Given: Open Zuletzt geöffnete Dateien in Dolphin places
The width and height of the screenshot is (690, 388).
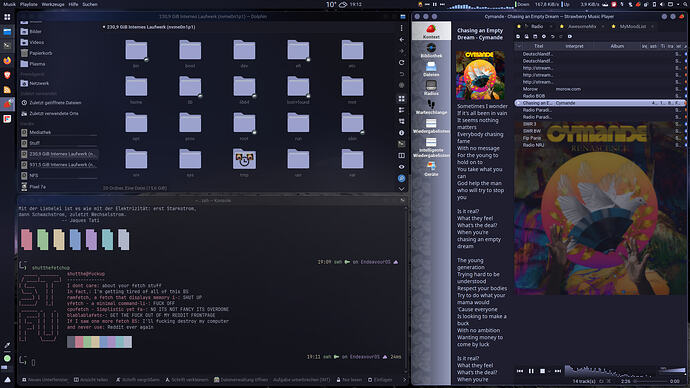Looking at the screenshot, I should point(55,102).
